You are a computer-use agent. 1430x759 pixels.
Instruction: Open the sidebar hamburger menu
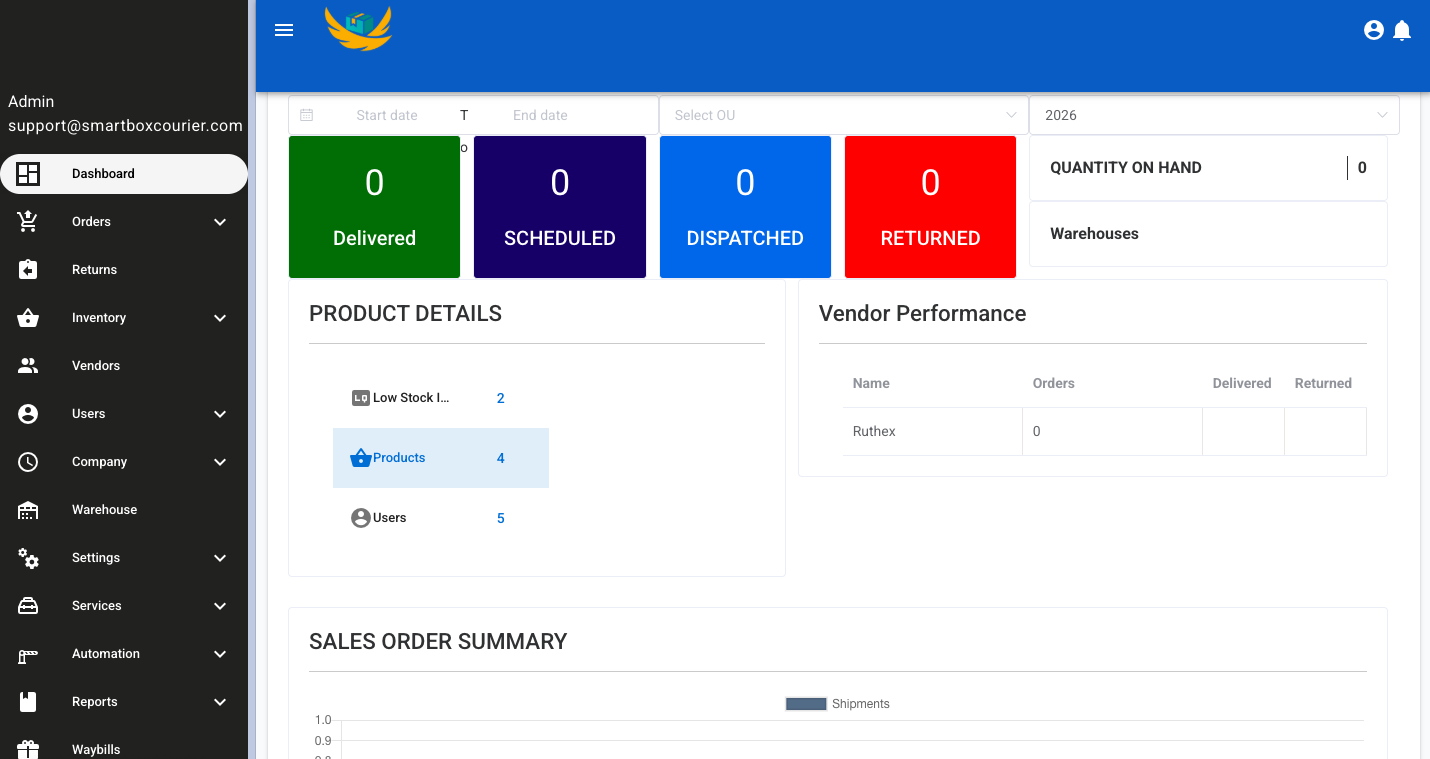coord(284,30)
